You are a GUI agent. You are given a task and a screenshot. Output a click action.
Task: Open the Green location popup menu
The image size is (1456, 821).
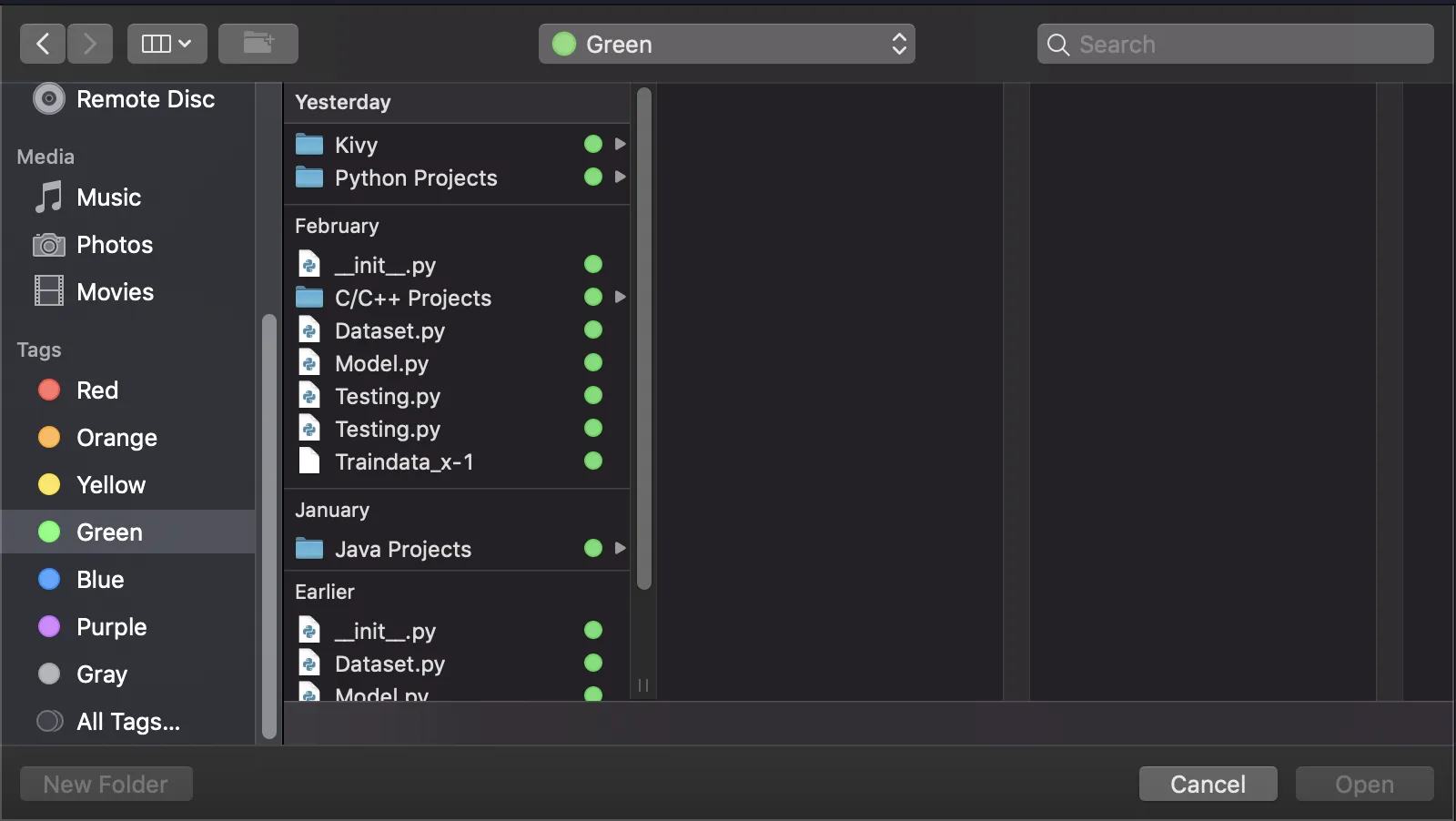727,44
